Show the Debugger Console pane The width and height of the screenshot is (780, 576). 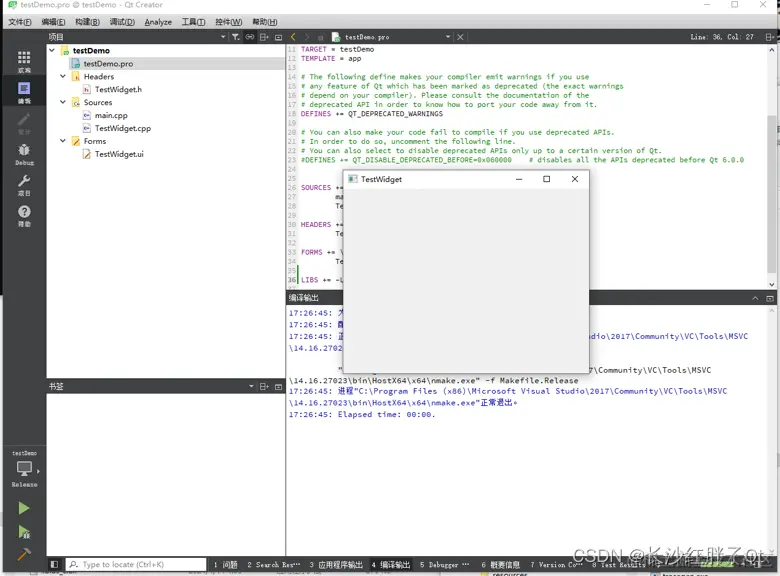tap(444, 565)
